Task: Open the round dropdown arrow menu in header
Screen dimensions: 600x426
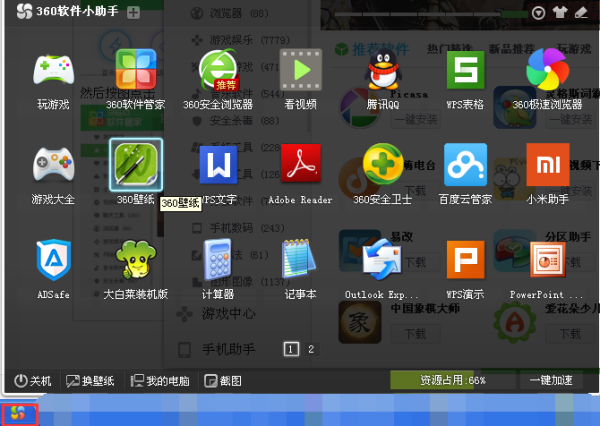Action: click(x=538, y=13)
